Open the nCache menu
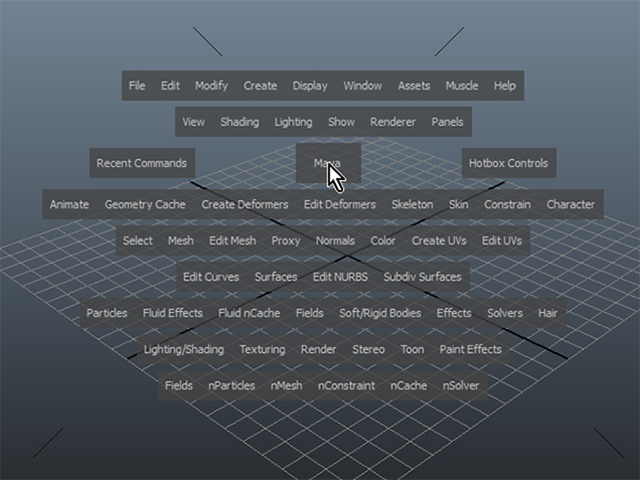 (409, 386)
